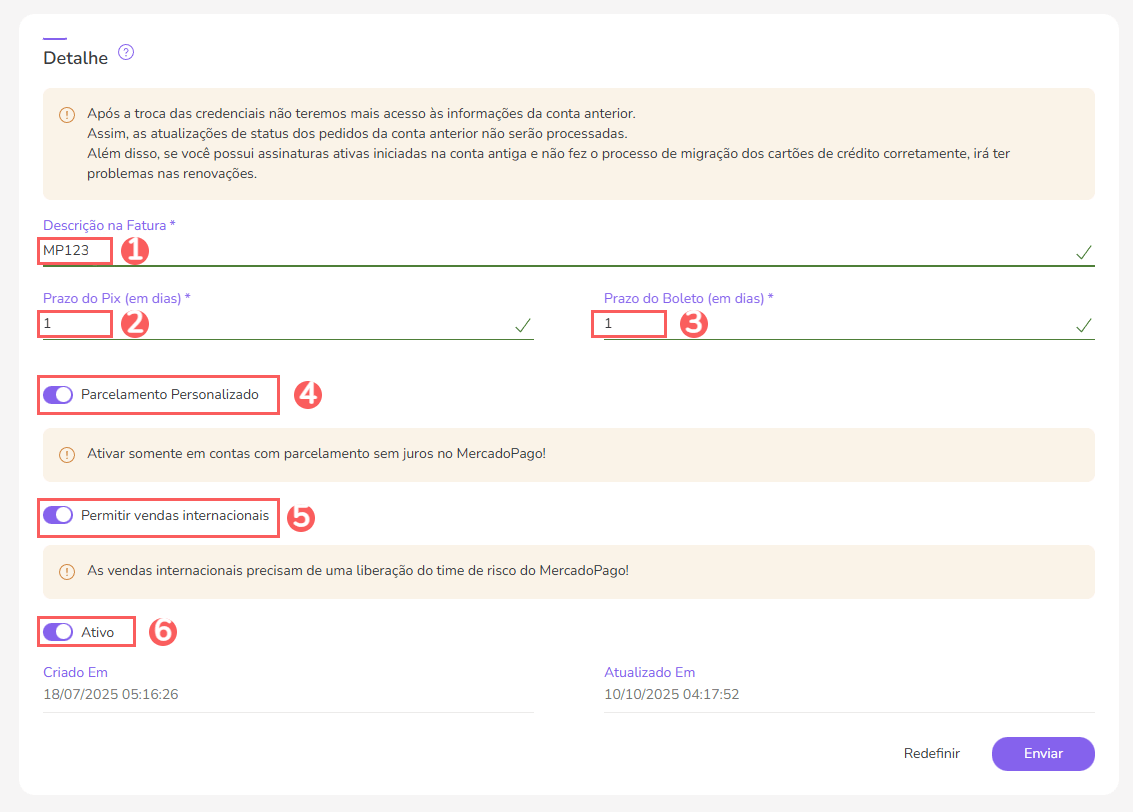Viewport: 1133px width, 812px height.
Task: Disable the Parcelamento Personalizado toggle
Action: [58, 395]
